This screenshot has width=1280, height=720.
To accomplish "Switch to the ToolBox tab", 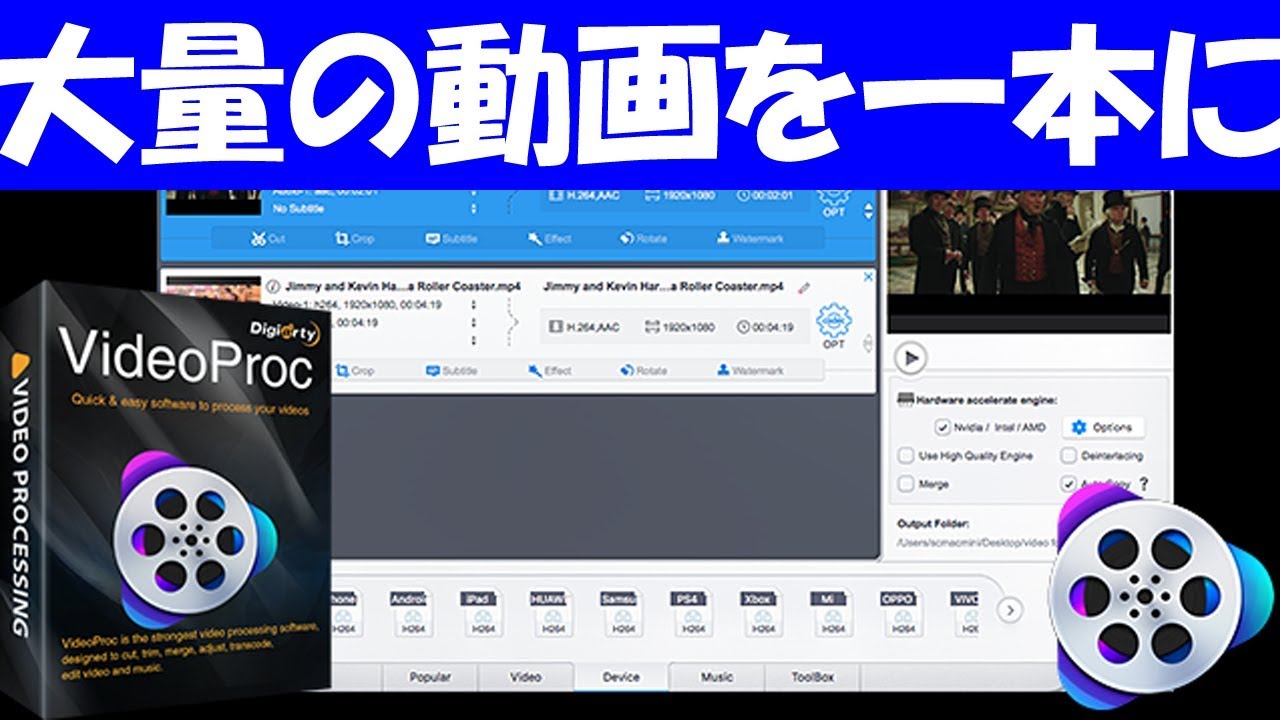I will click(813, 677).
